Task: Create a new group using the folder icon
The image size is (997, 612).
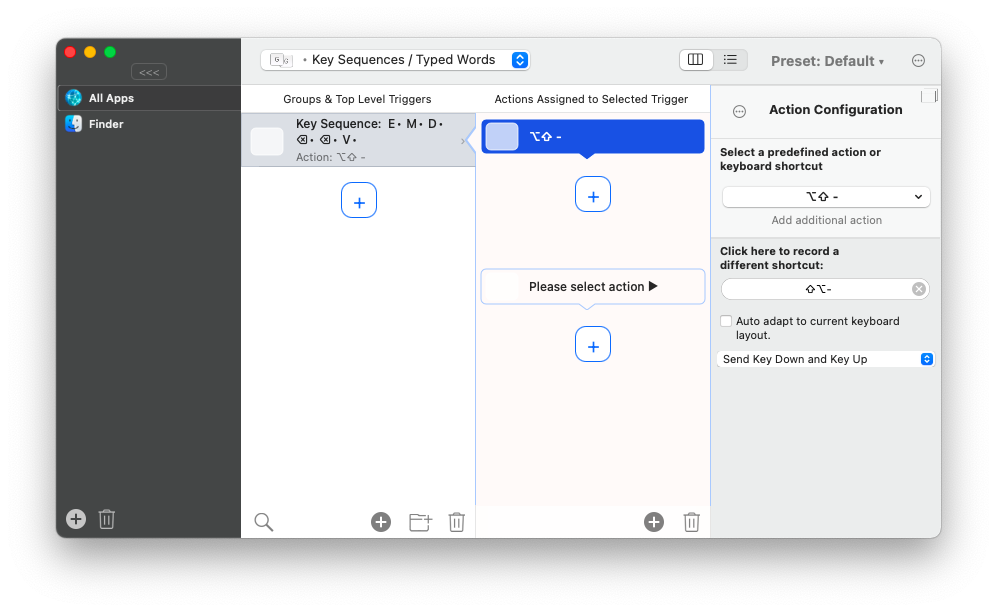Action: 419,521
